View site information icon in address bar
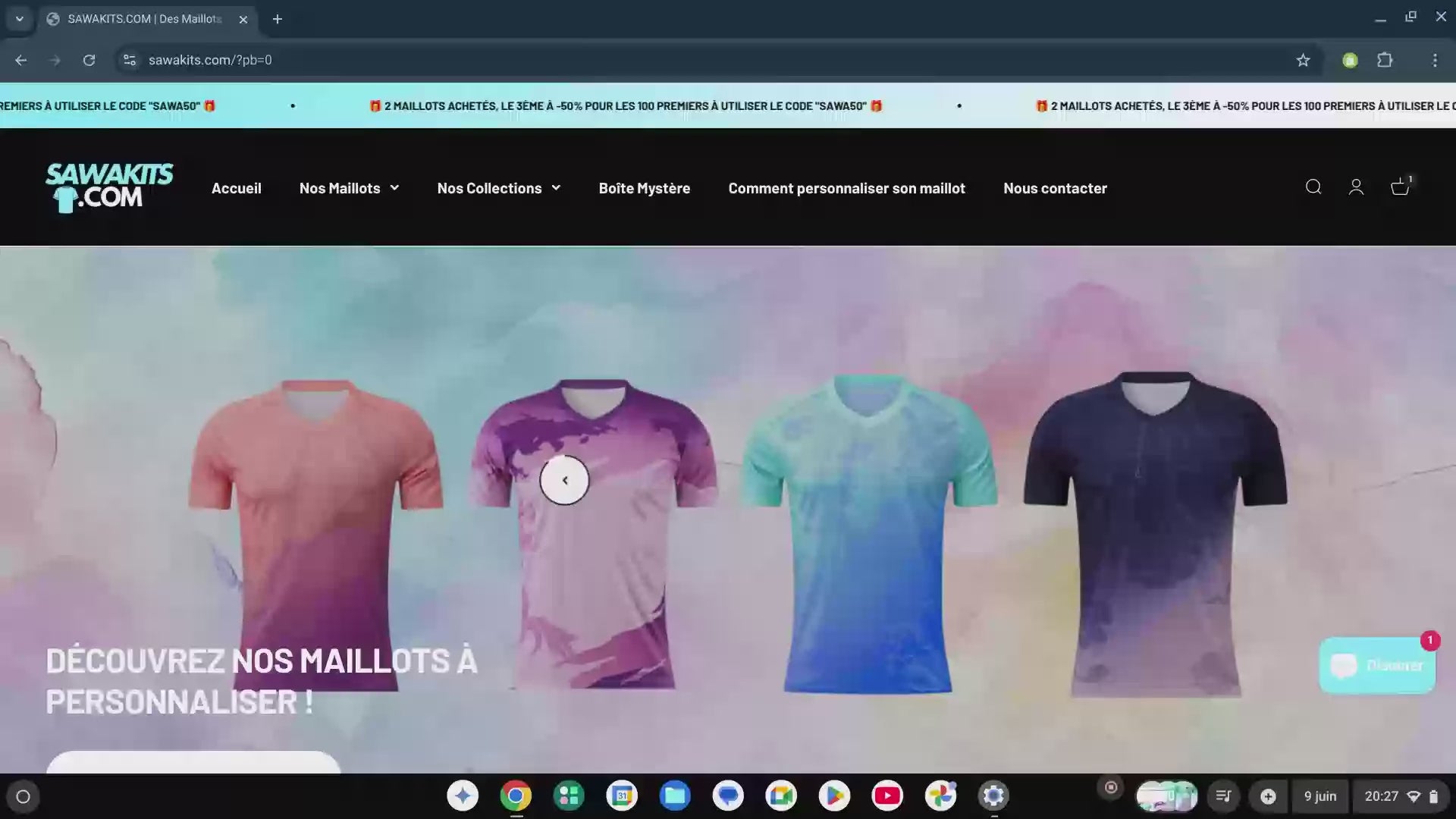Screen dimensions: 1456x819 pos(130,60)
